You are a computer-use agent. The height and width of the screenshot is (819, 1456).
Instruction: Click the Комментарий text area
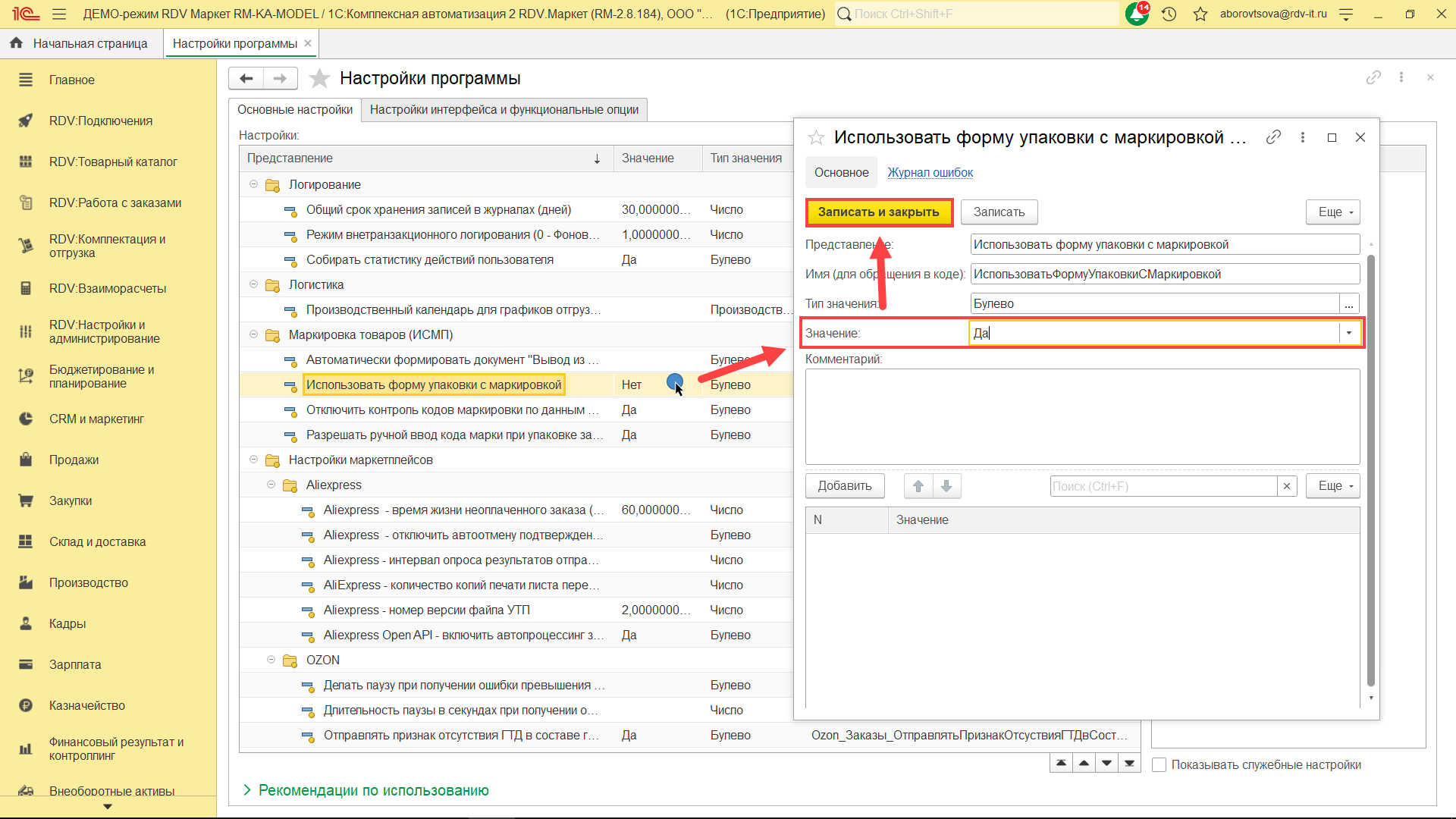point(1081,416)
